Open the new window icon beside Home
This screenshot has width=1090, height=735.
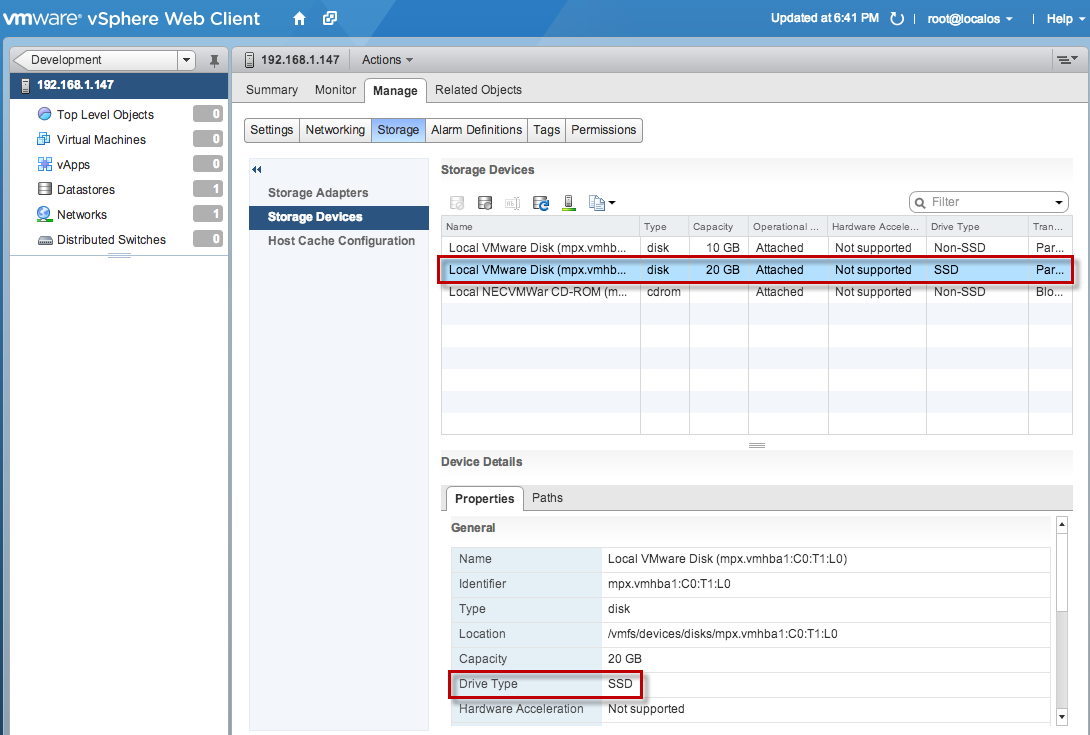click(330, 18)
